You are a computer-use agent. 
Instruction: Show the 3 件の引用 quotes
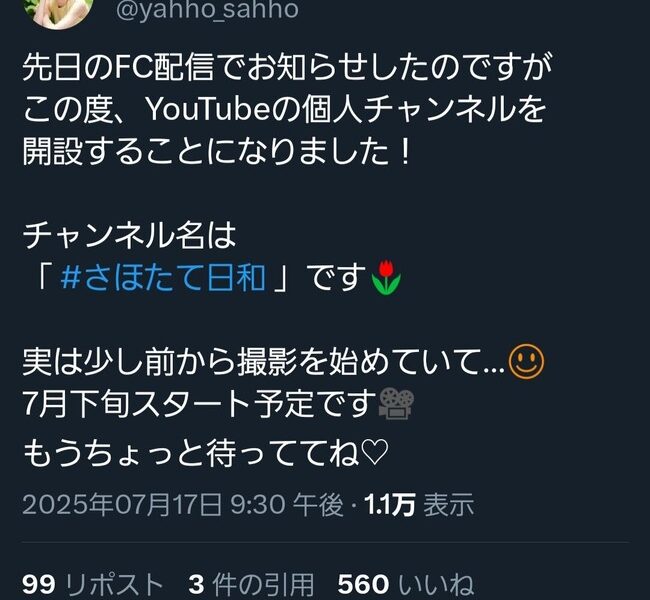pos(251,585)
